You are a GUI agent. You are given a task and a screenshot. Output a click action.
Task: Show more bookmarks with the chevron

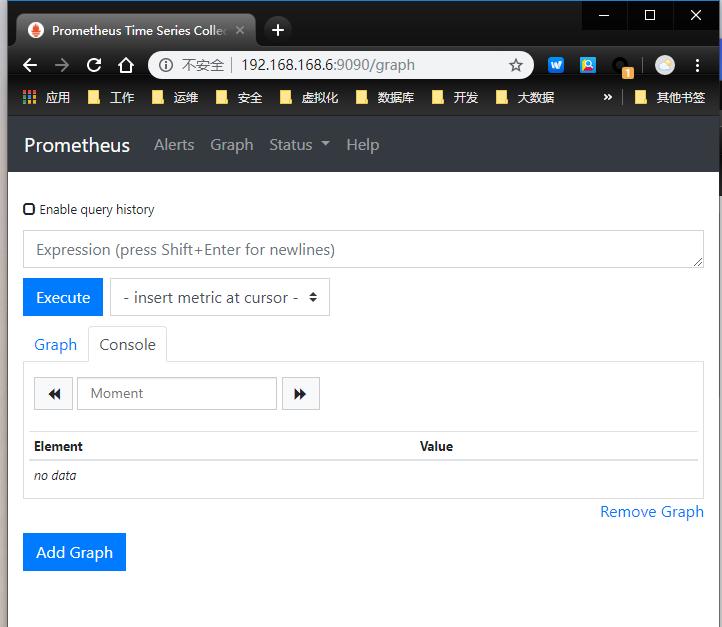[608, 97]
